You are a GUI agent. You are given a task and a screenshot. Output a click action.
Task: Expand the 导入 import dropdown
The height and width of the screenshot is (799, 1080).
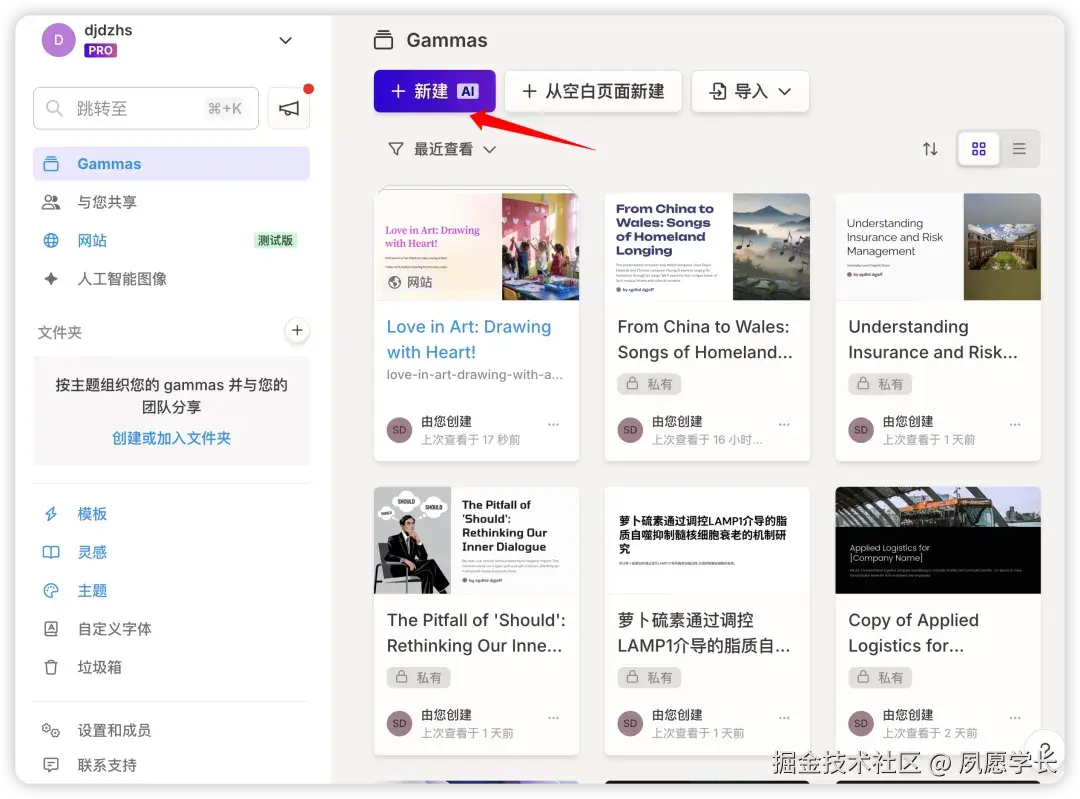click(750, 91)
